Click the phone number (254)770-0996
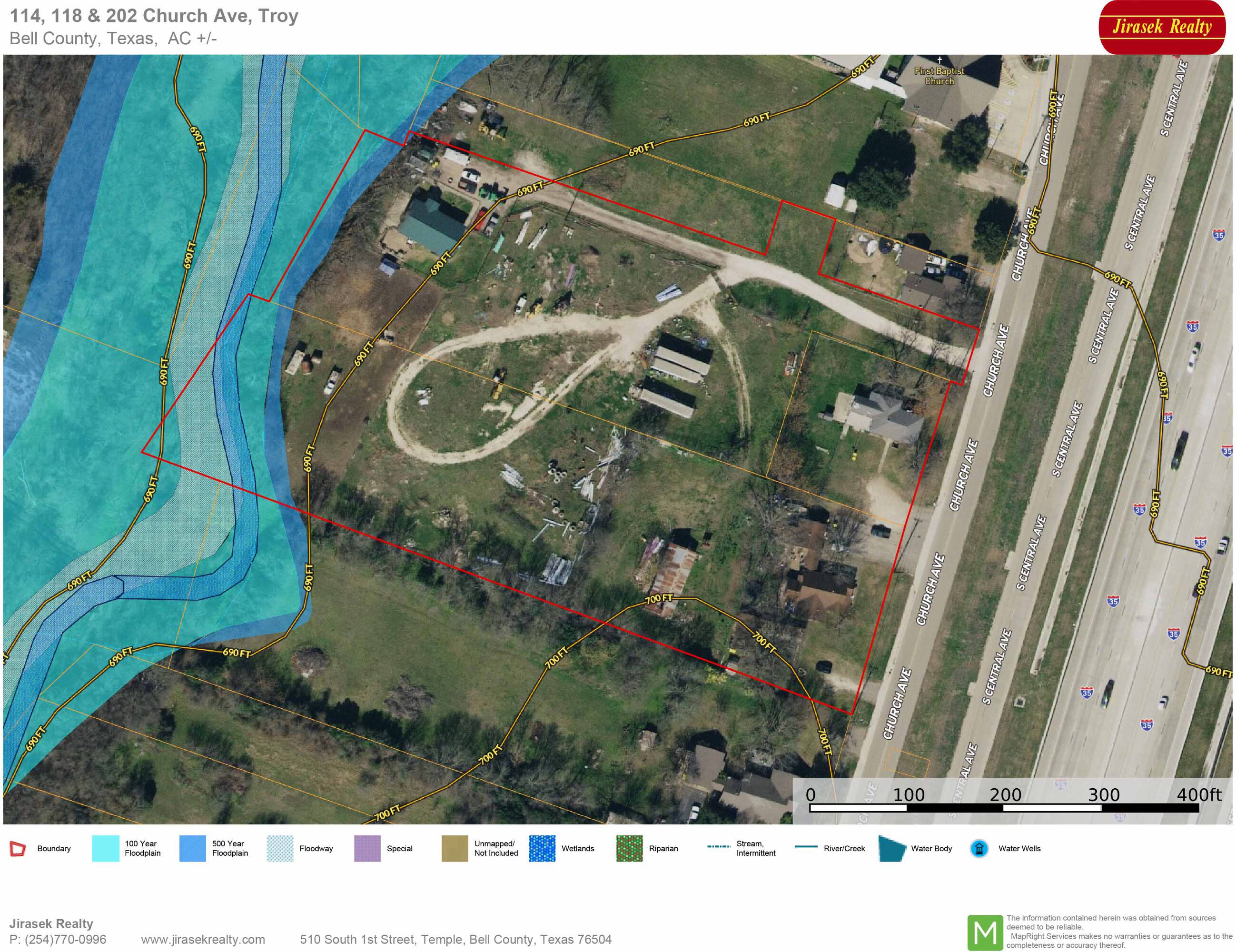The image size is (1236, 952). [65, 940]
